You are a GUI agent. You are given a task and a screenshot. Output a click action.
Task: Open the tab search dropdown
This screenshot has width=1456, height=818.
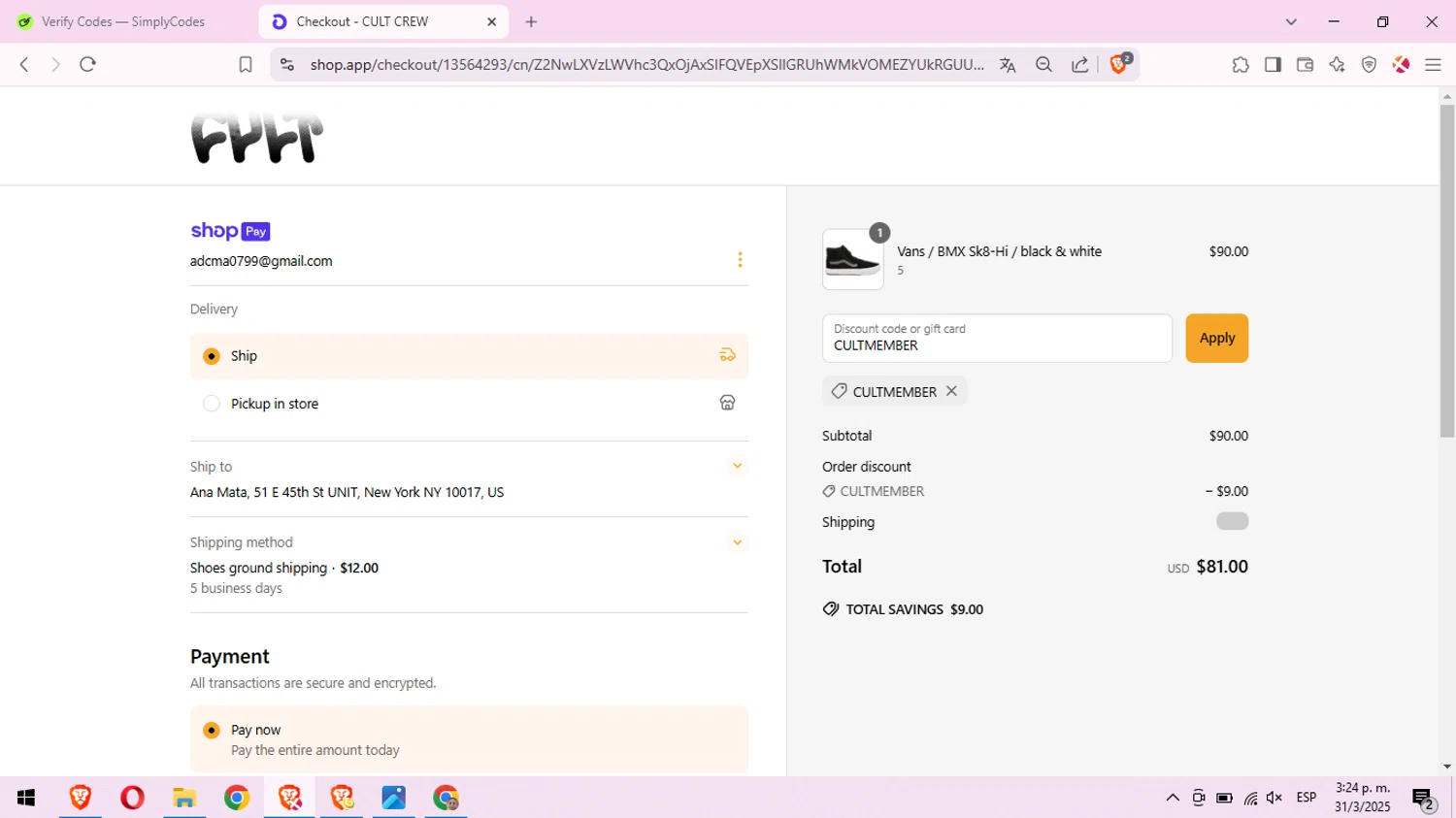click(1291, 21)
